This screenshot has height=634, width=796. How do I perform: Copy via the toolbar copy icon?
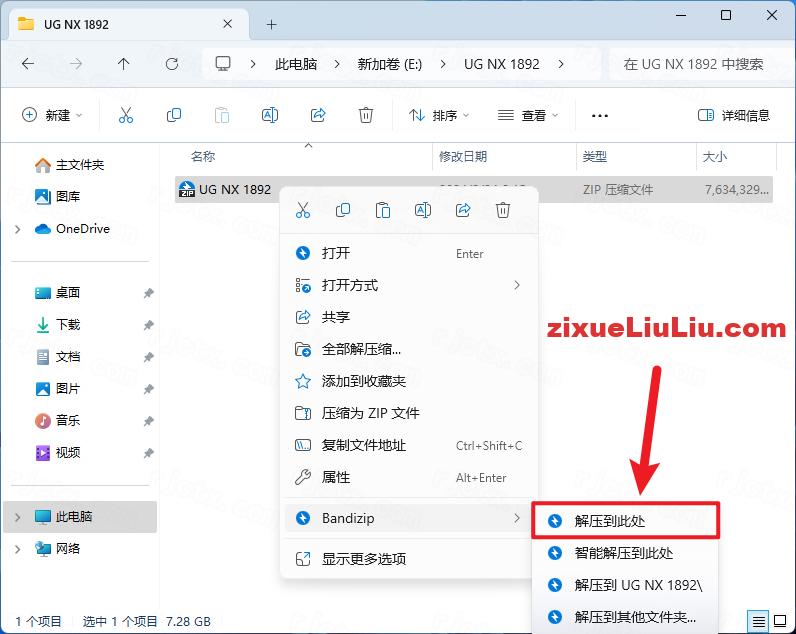[x=174, y=115]
